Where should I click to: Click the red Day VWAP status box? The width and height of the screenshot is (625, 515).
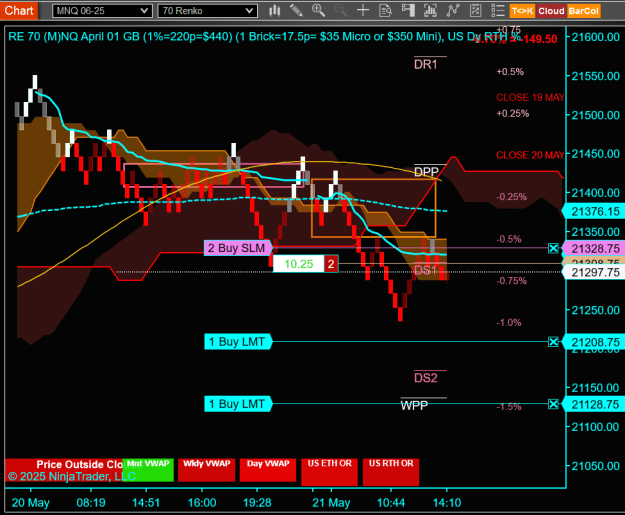268,470
